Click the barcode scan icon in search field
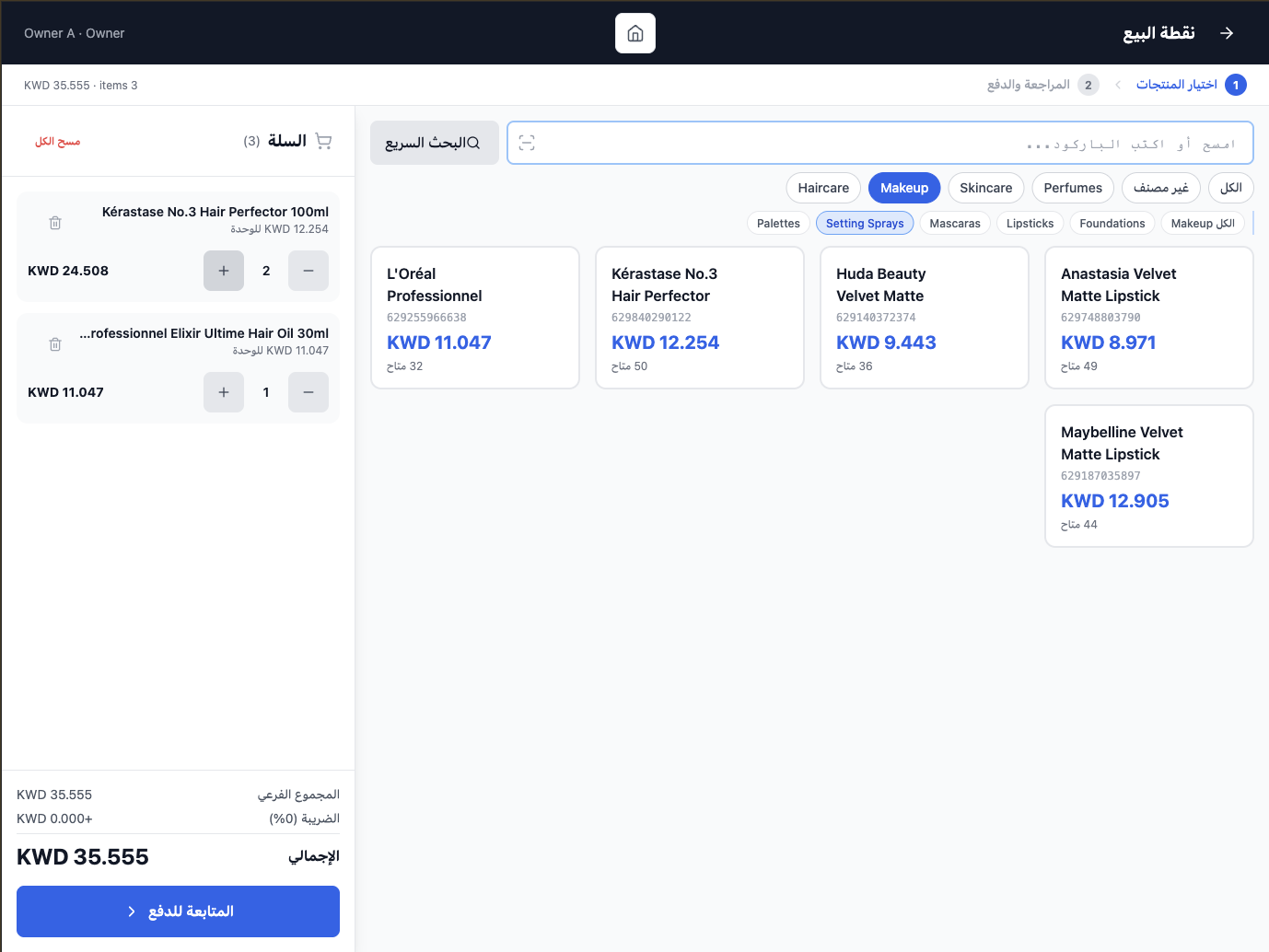The width and height of the screenshot is (1269, 952). click(x=527, y=143)
